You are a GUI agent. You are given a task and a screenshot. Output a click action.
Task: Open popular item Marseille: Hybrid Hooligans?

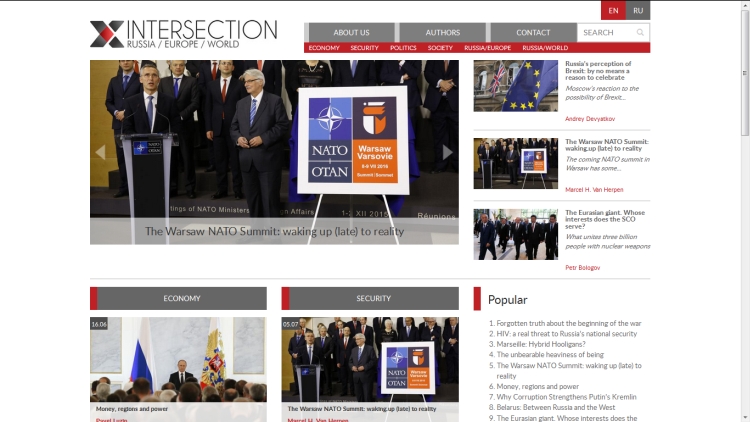pyautogui.click(x=541, y=344)
